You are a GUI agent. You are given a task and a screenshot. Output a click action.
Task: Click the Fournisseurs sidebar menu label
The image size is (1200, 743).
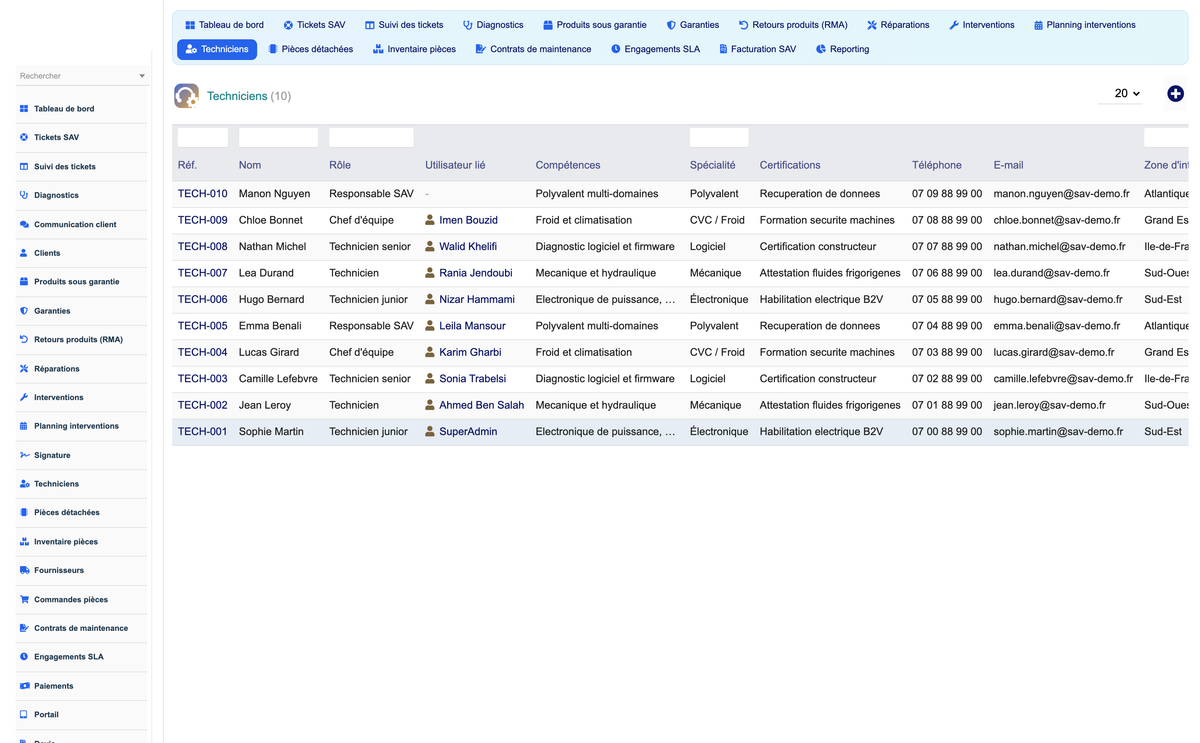point(59,571)
